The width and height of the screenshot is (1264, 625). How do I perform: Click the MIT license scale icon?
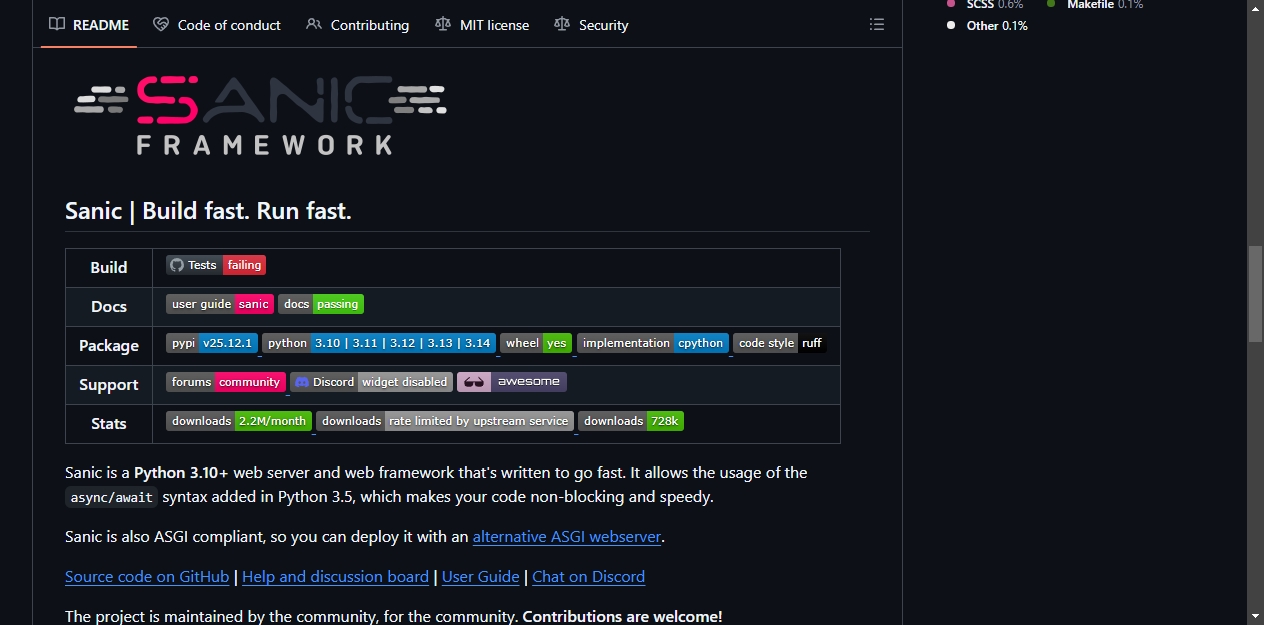click(443, 24)
